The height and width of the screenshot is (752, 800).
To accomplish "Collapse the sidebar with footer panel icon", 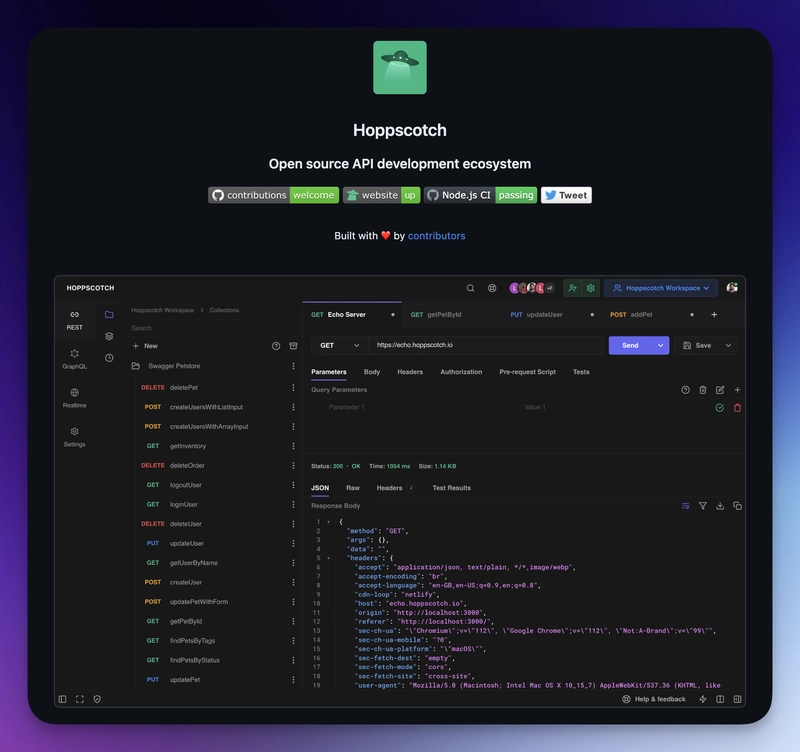I will click(62, 699).
